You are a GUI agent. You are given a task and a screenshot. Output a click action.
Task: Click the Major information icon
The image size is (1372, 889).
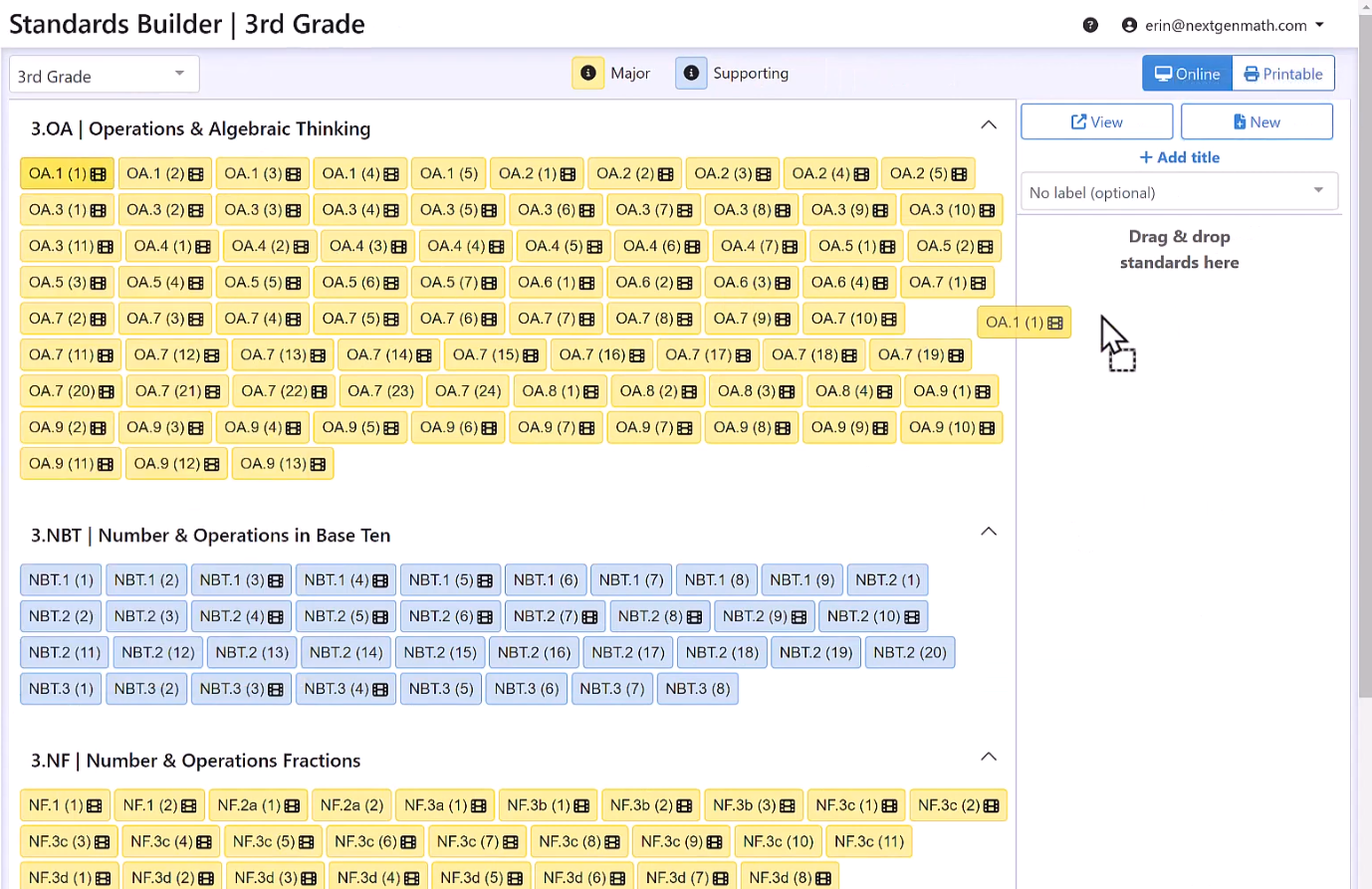[x=587, y=73]
